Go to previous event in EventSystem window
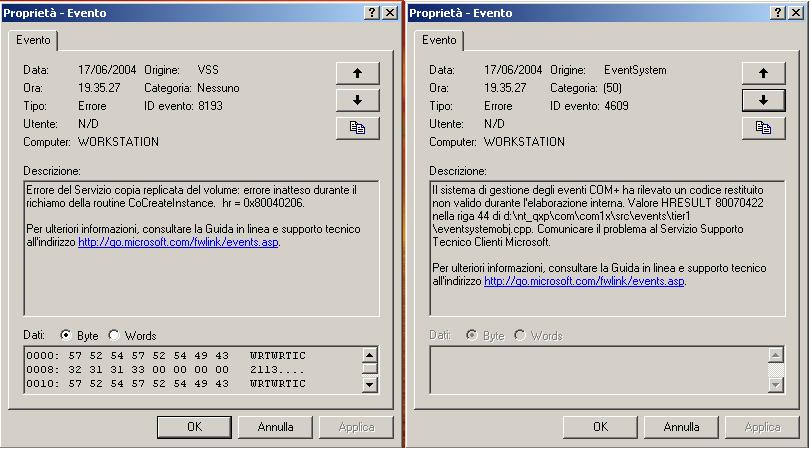The image size is (810, 449). [x=764, y=73]
